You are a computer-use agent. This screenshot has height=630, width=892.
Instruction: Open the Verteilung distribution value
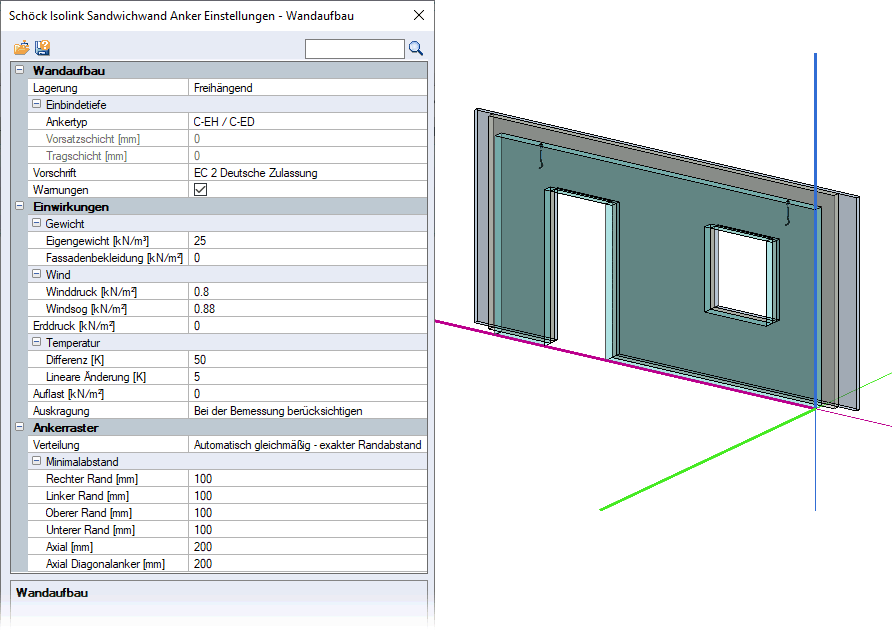coord(308,444)
